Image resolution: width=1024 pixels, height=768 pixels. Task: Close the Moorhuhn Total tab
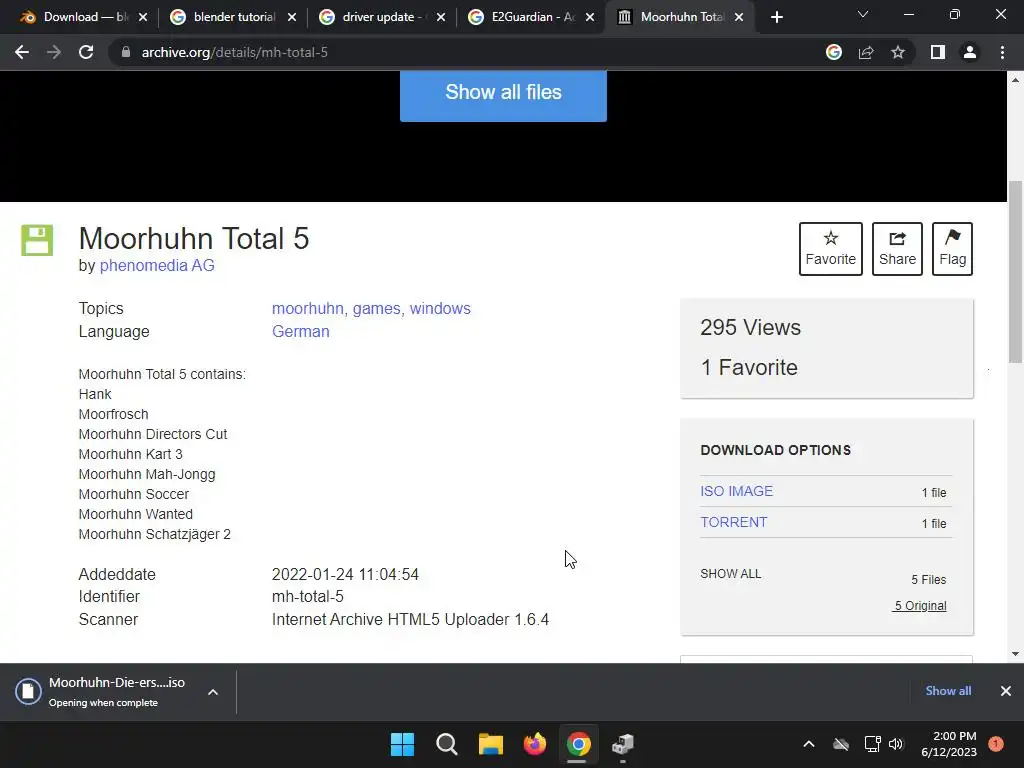(739, 18)
